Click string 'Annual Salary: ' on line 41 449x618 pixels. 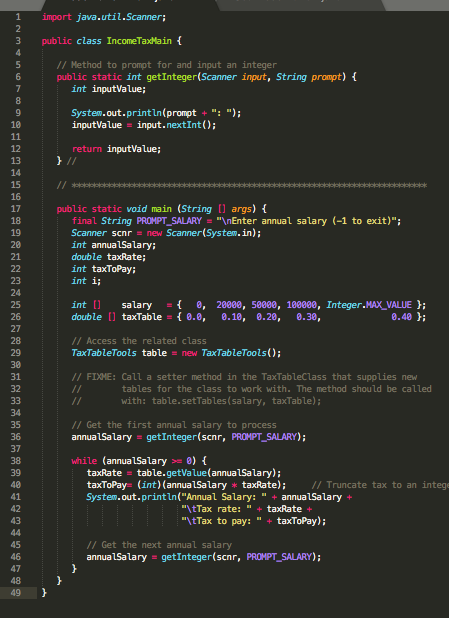click(224, 497)
